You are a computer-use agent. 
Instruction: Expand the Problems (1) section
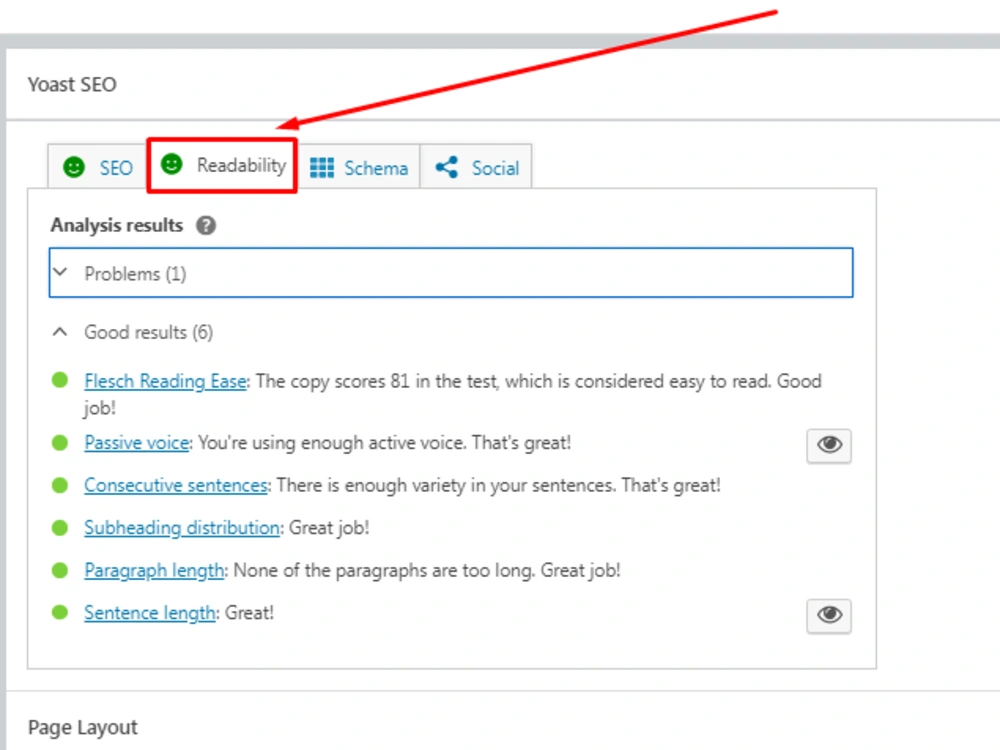click(x=451, y=273)
